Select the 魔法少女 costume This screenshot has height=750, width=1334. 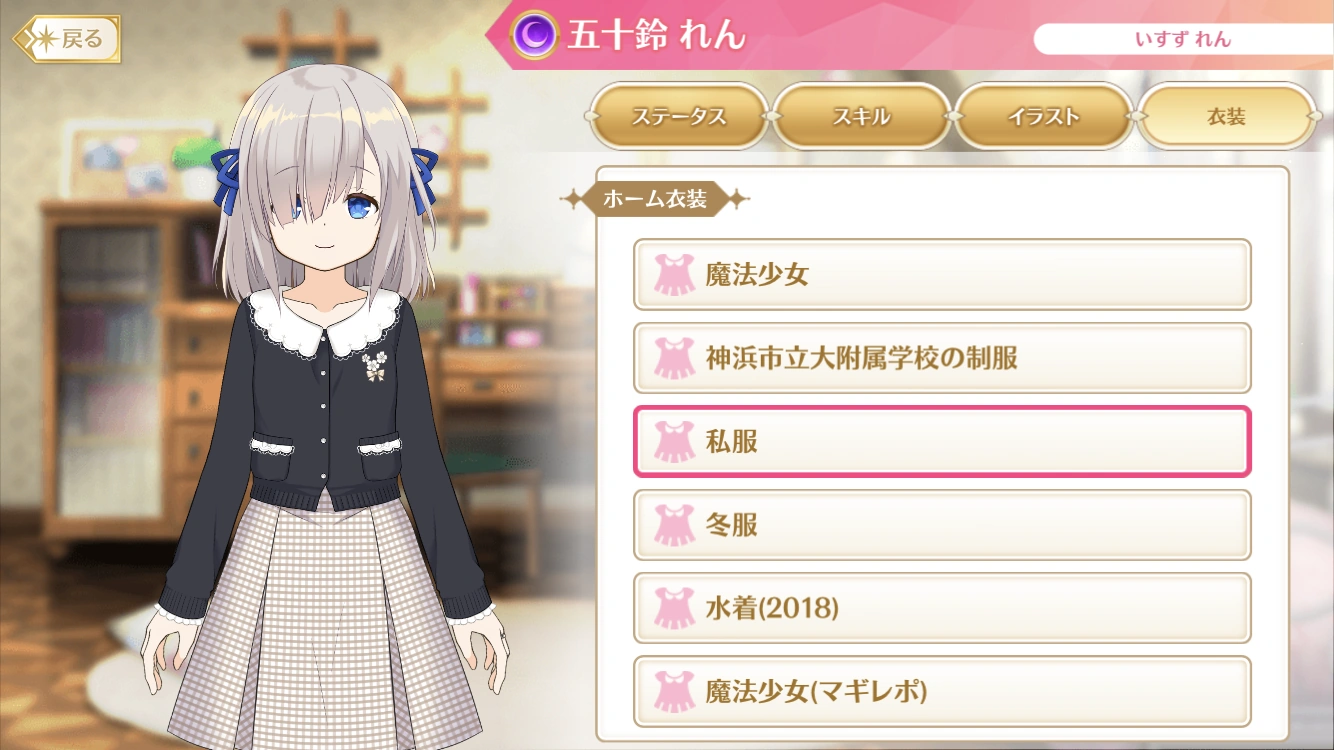[x=942, y=274]
